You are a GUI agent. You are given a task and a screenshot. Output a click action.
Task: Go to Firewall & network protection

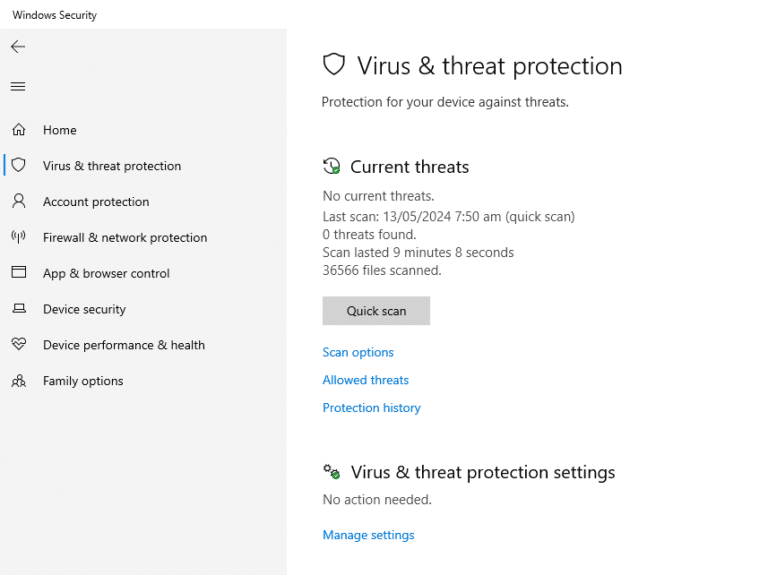(125, 238)
